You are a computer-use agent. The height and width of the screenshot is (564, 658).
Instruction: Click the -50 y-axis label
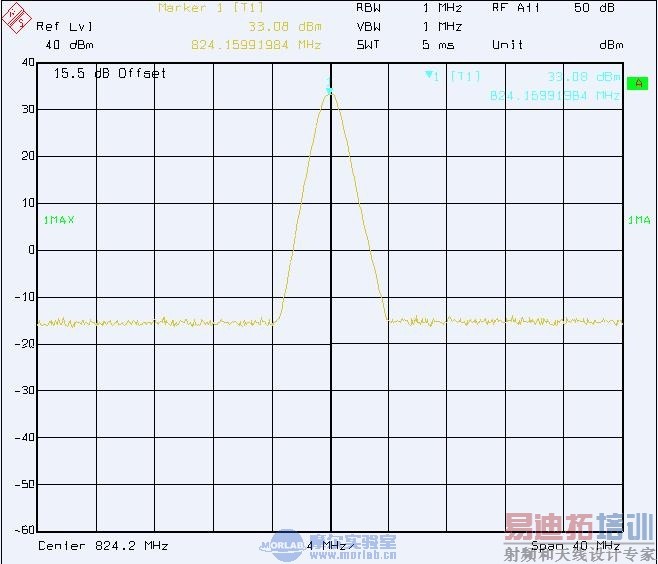[x=25, y=484]
